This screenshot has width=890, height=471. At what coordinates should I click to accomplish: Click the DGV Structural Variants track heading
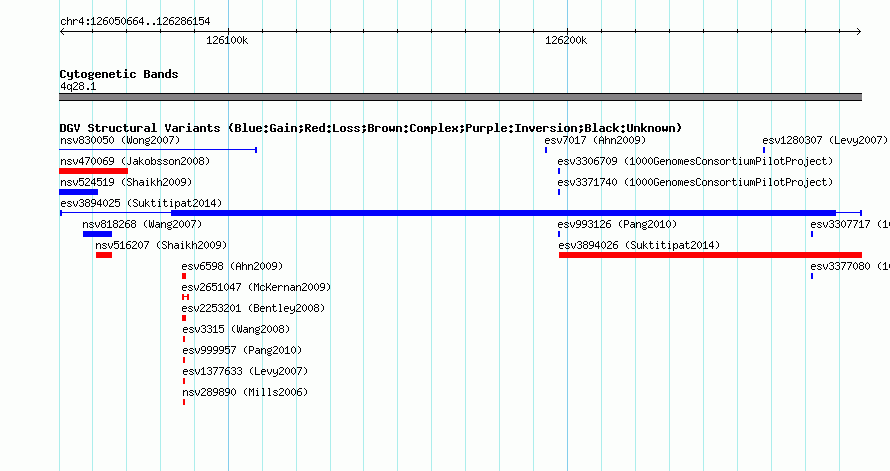371,128
